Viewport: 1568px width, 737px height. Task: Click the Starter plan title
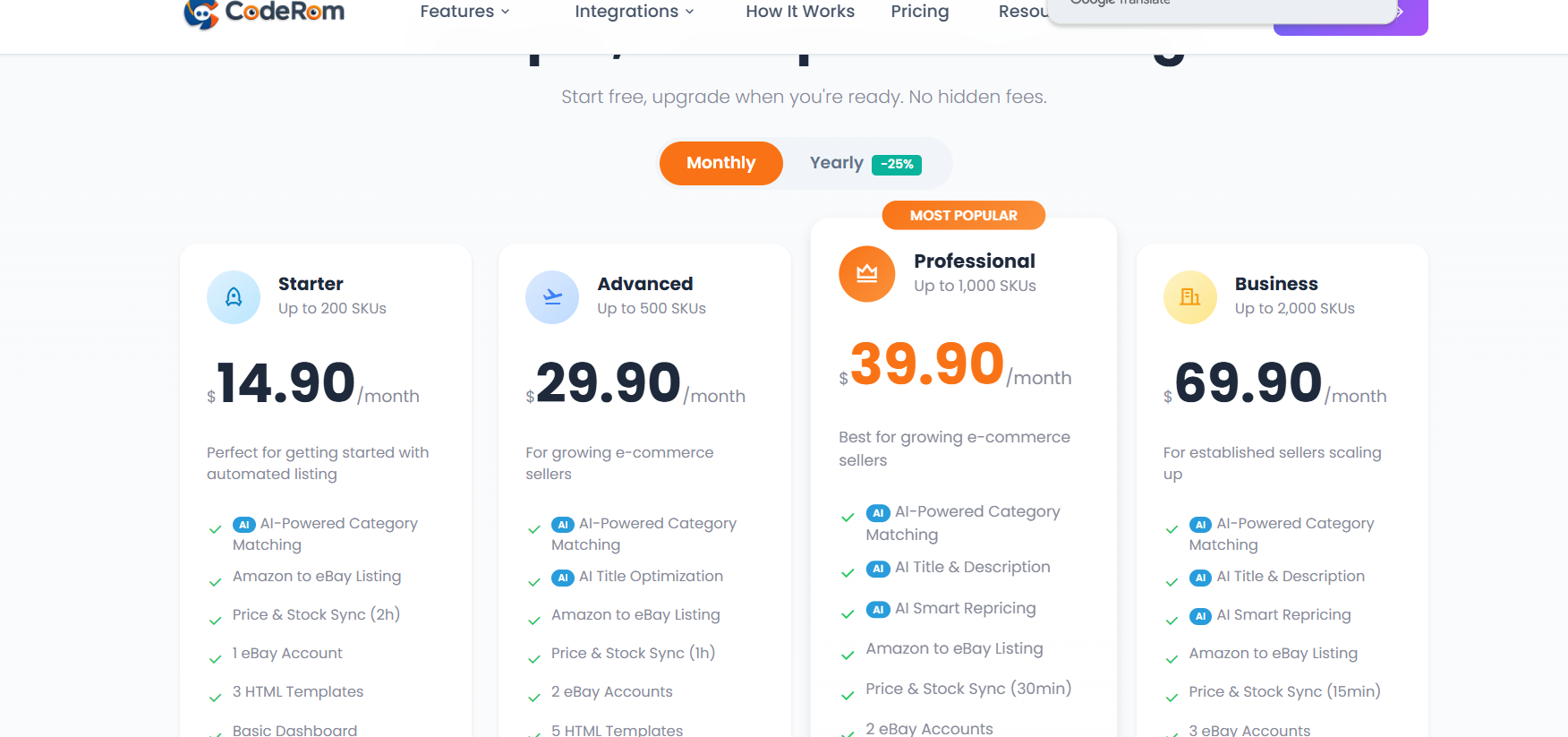(x=311, y=284)
